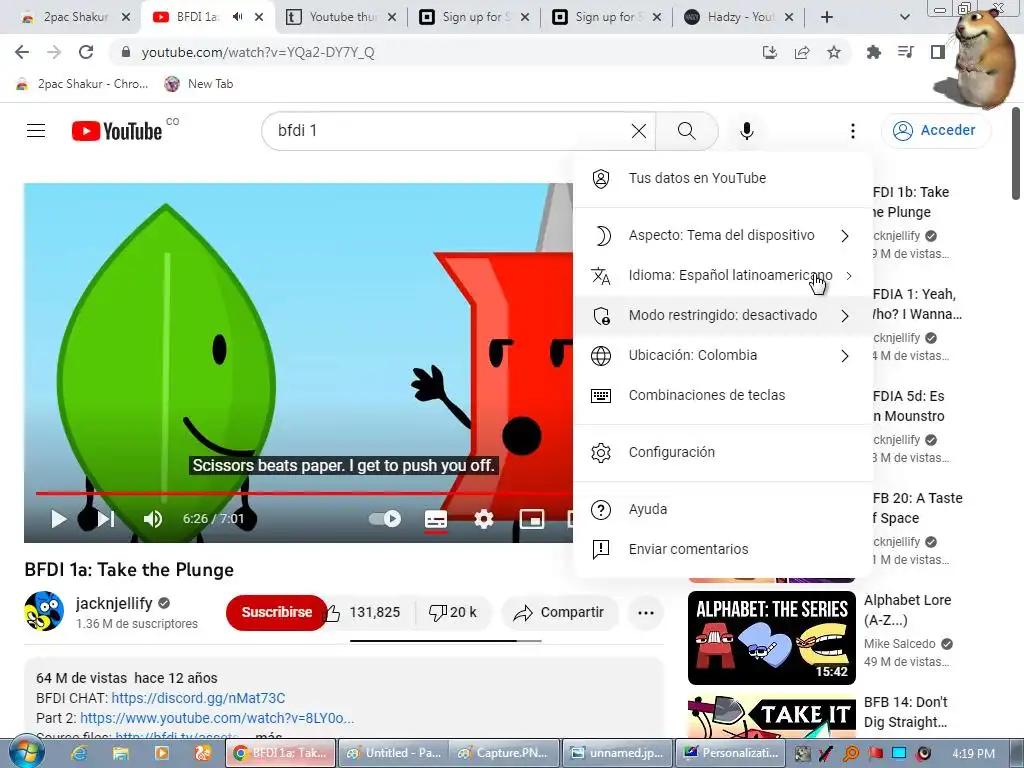Switch to Youtube thumbnail Tumblr tab

pos(342,17)
